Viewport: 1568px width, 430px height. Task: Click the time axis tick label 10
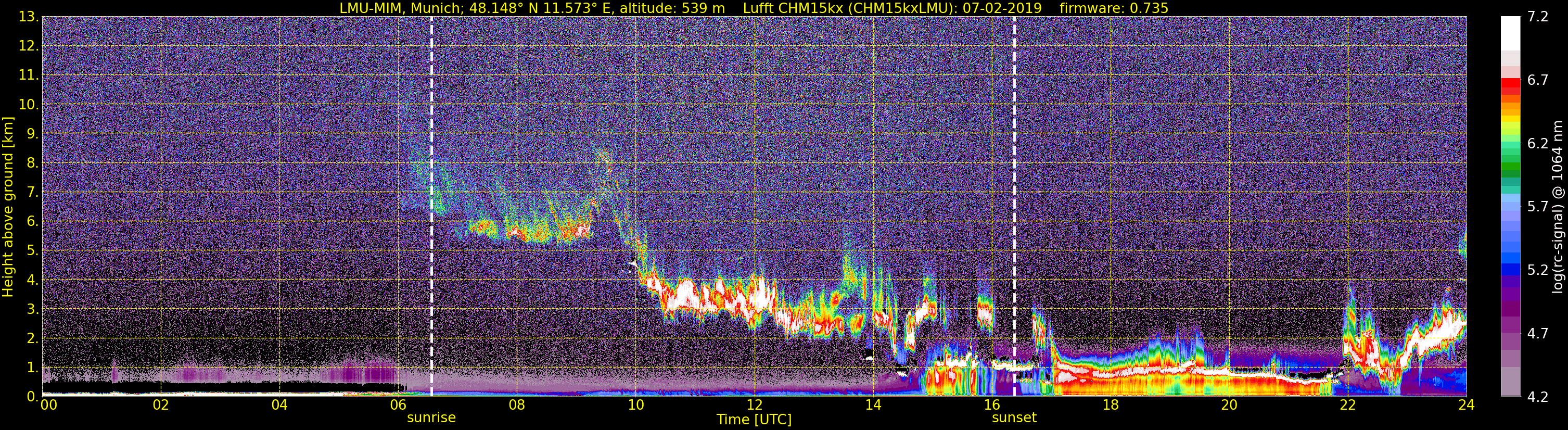(x=635, y=405)
